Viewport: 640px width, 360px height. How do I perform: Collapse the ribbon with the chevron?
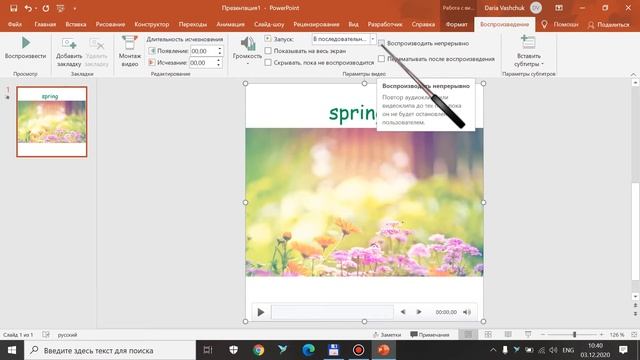coord(633,74)
